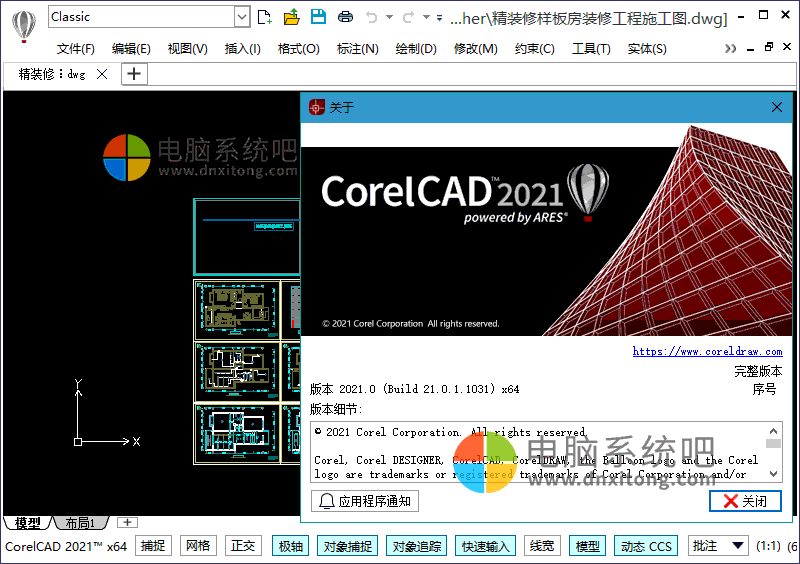
Task: Minimize the inner document window
Action: point(750,49)
